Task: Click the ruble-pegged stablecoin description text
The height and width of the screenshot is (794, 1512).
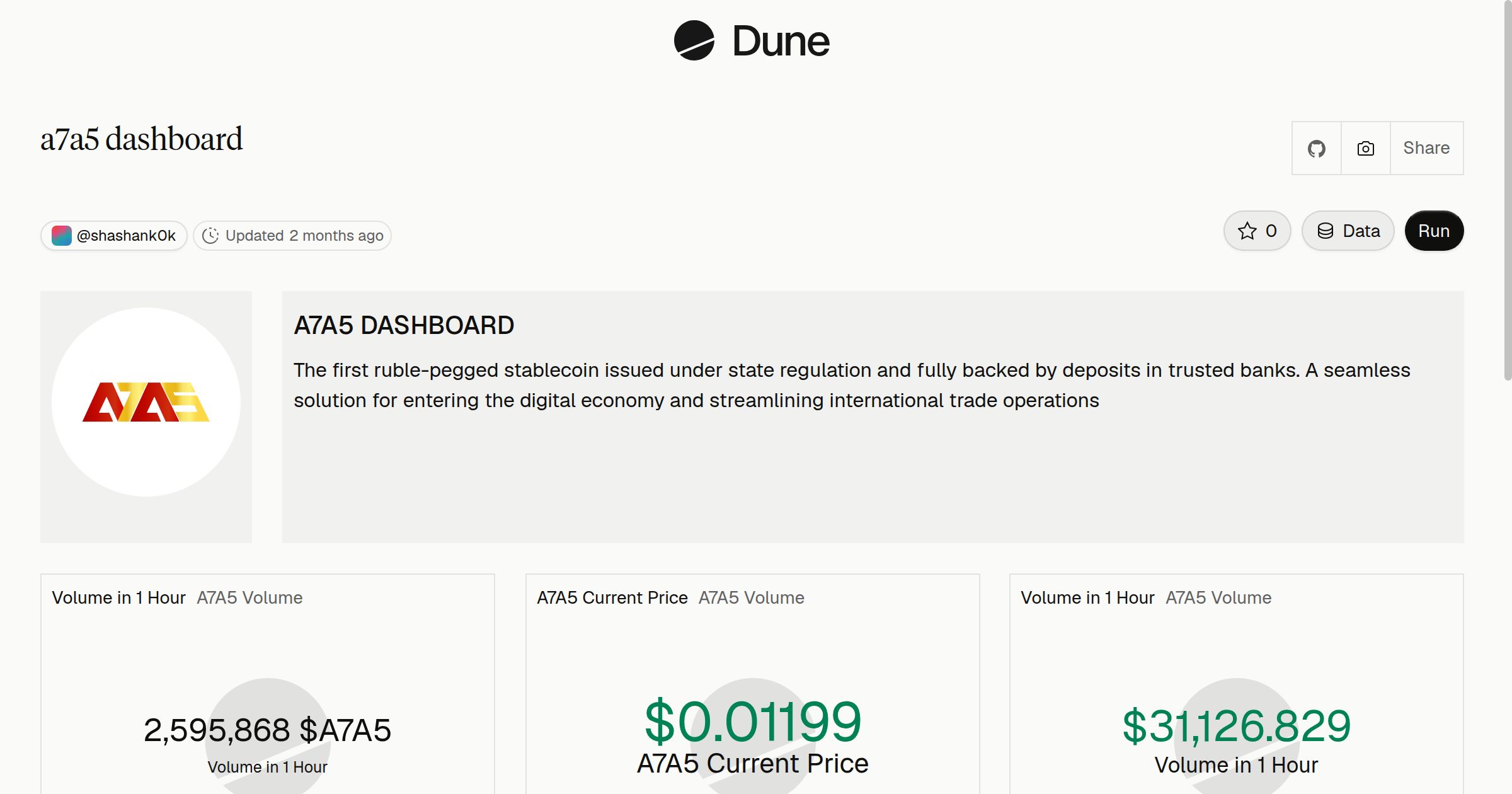Action: tap(852, 385)
